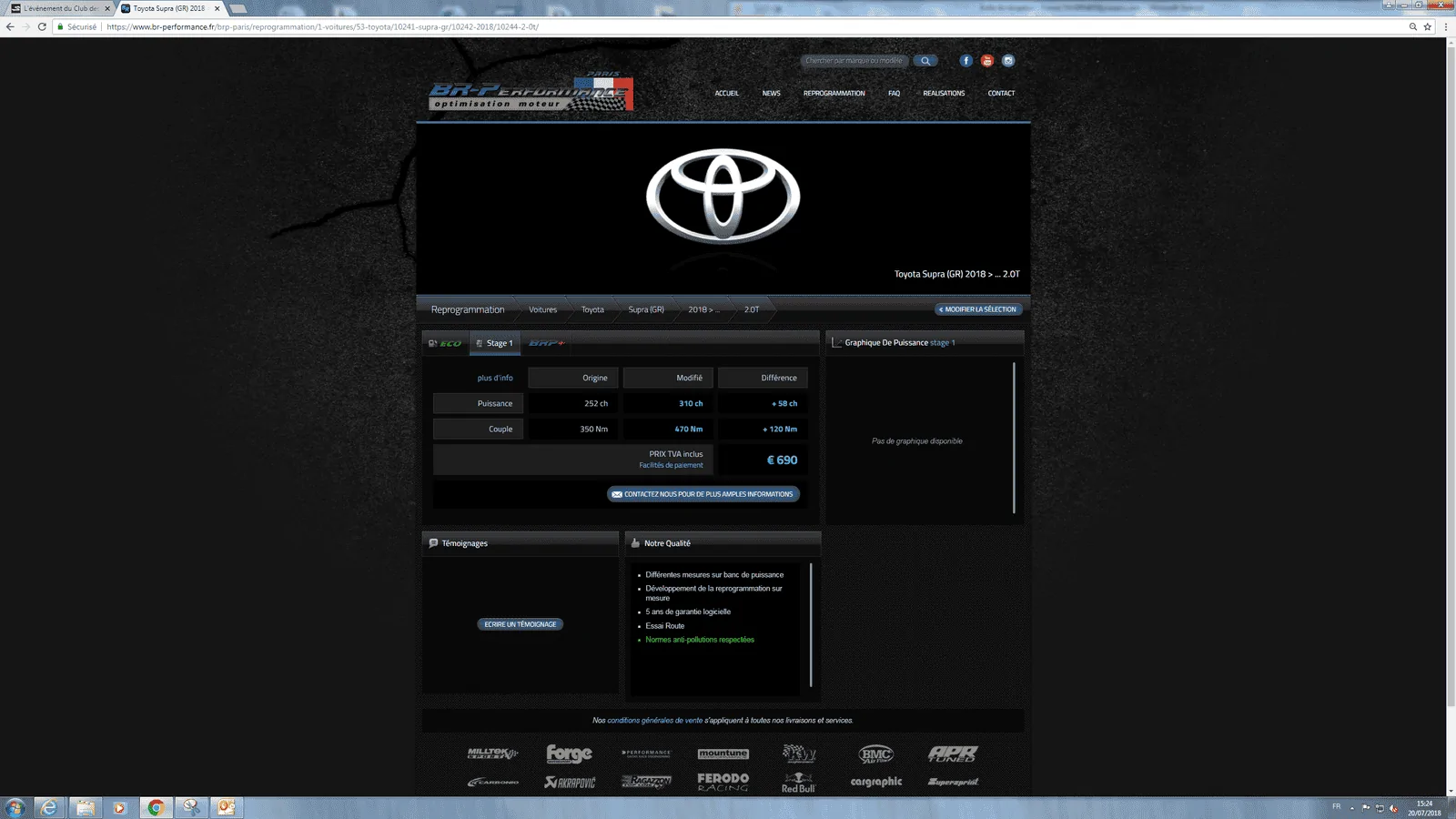Click the KW suspension logo

pyautogui.click(x=799, y=753)
